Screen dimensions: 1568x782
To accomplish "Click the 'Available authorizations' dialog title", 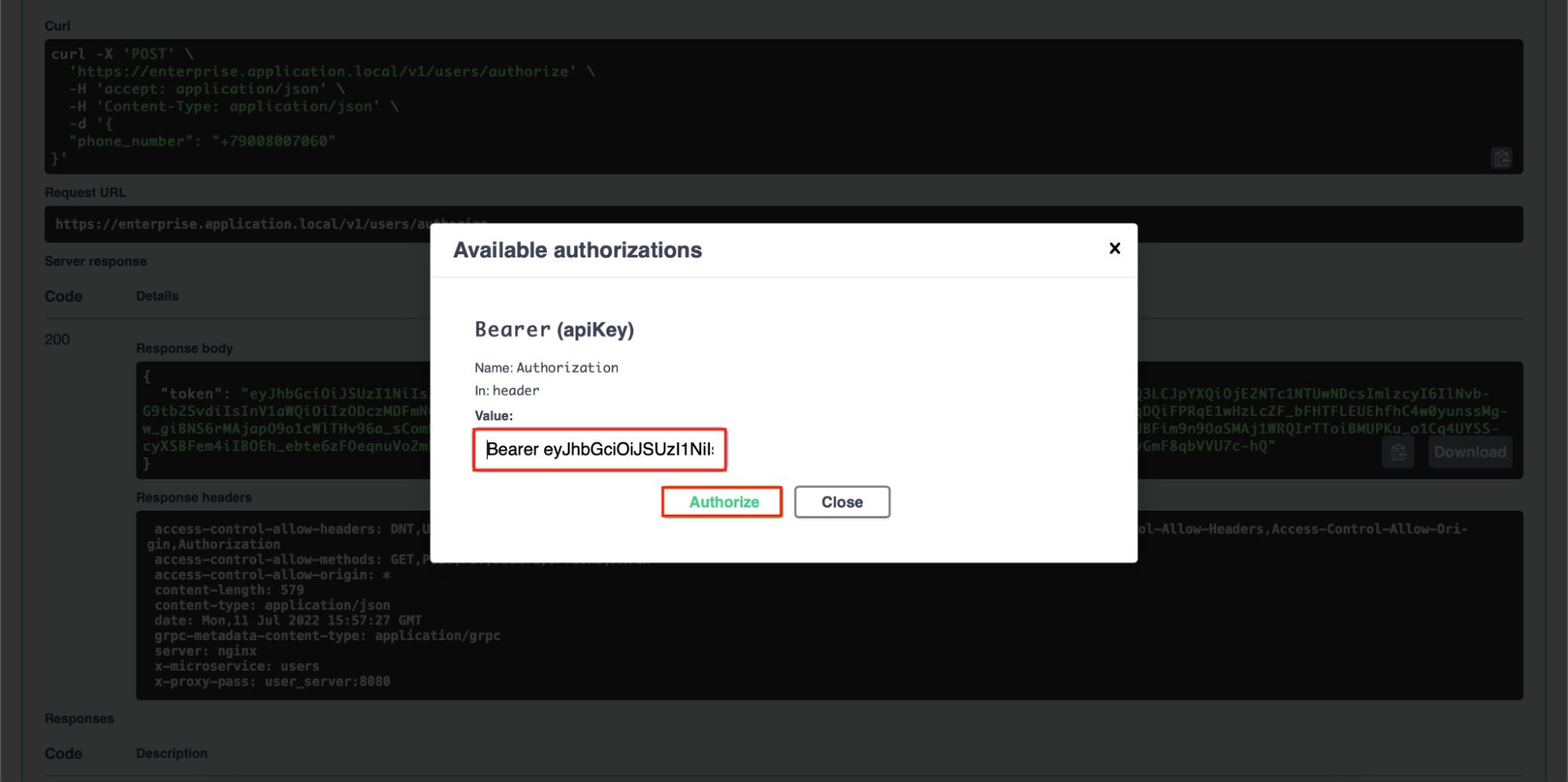I will (x=577, y=250).
